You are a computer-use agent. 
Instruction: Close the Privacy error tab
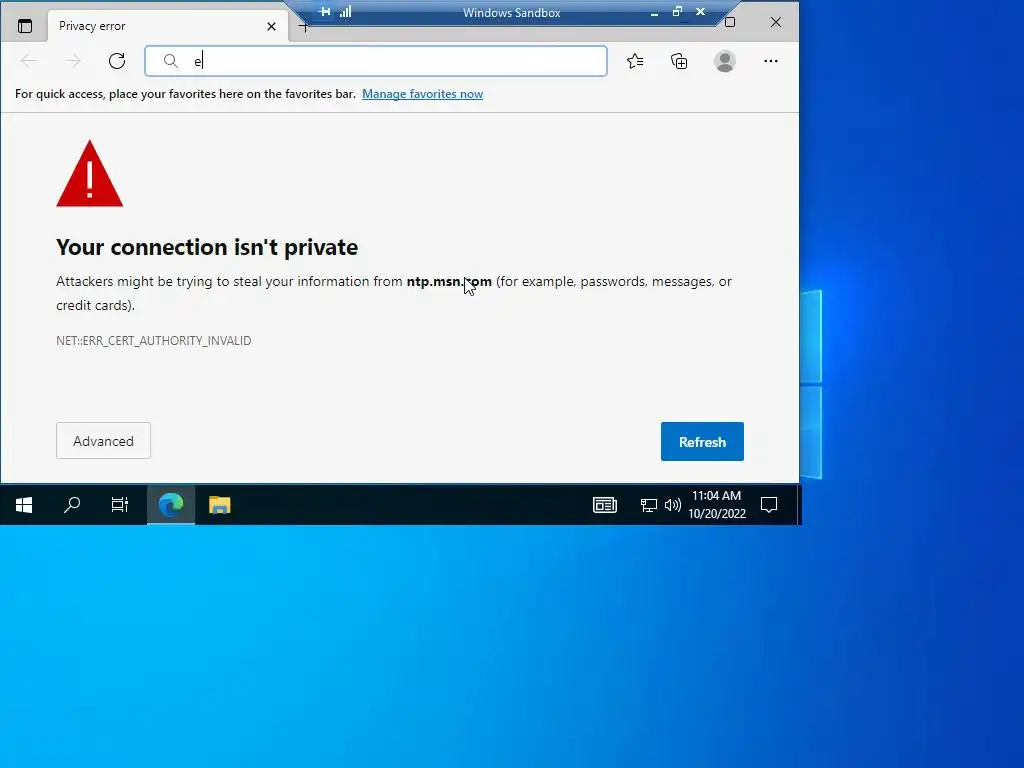tap(272, 26)
